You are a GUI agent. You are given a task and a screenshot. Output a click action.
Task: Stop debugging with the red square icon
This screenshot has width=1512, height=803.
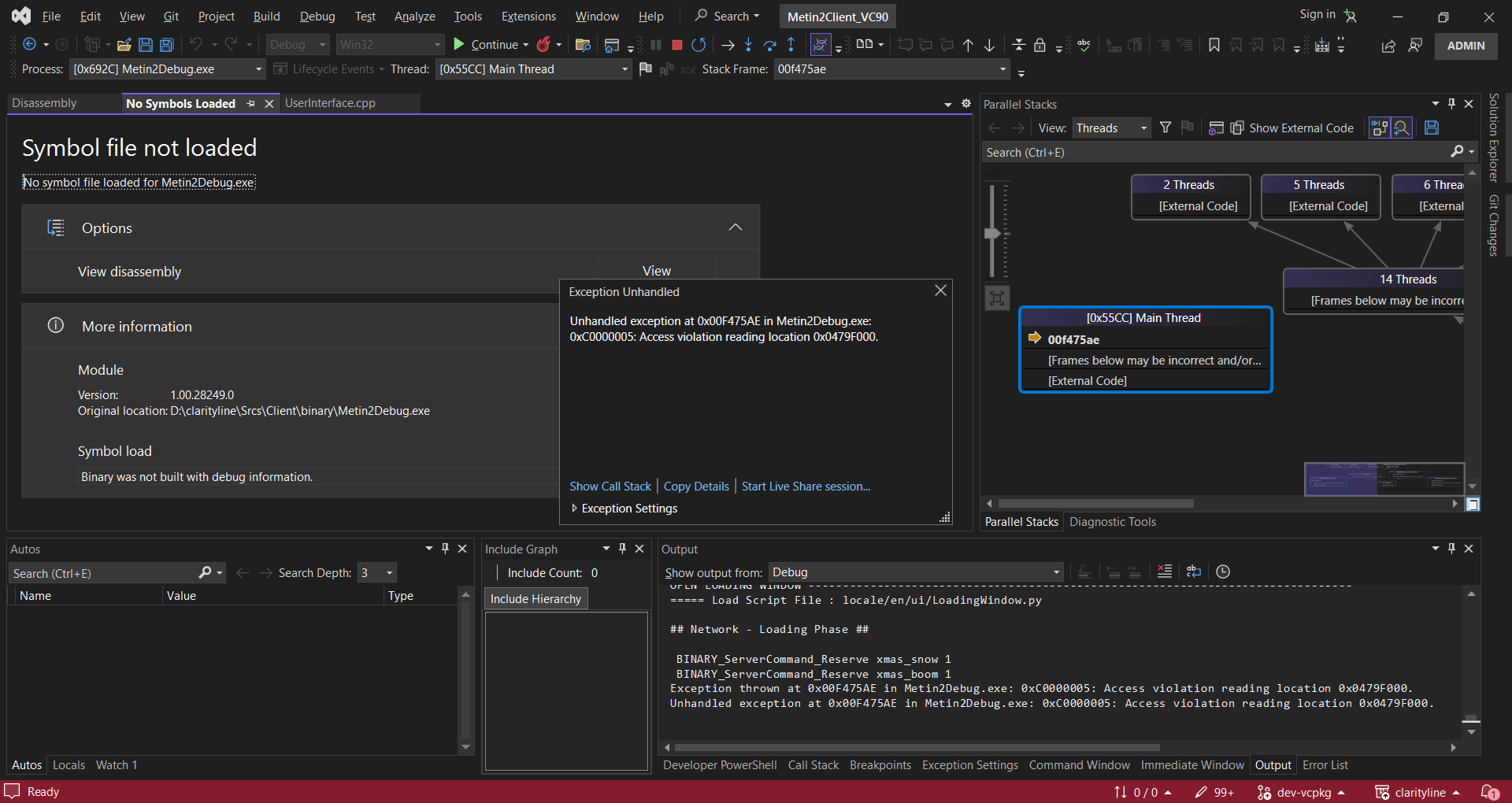click(x=676, y=45)
